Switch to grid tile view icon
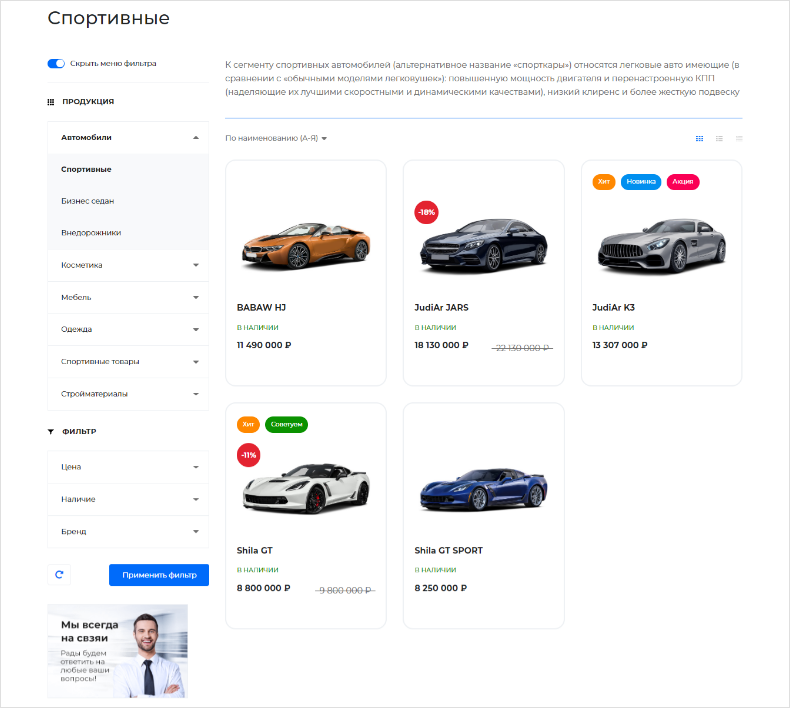790x708 pixels. coord(699,138)
